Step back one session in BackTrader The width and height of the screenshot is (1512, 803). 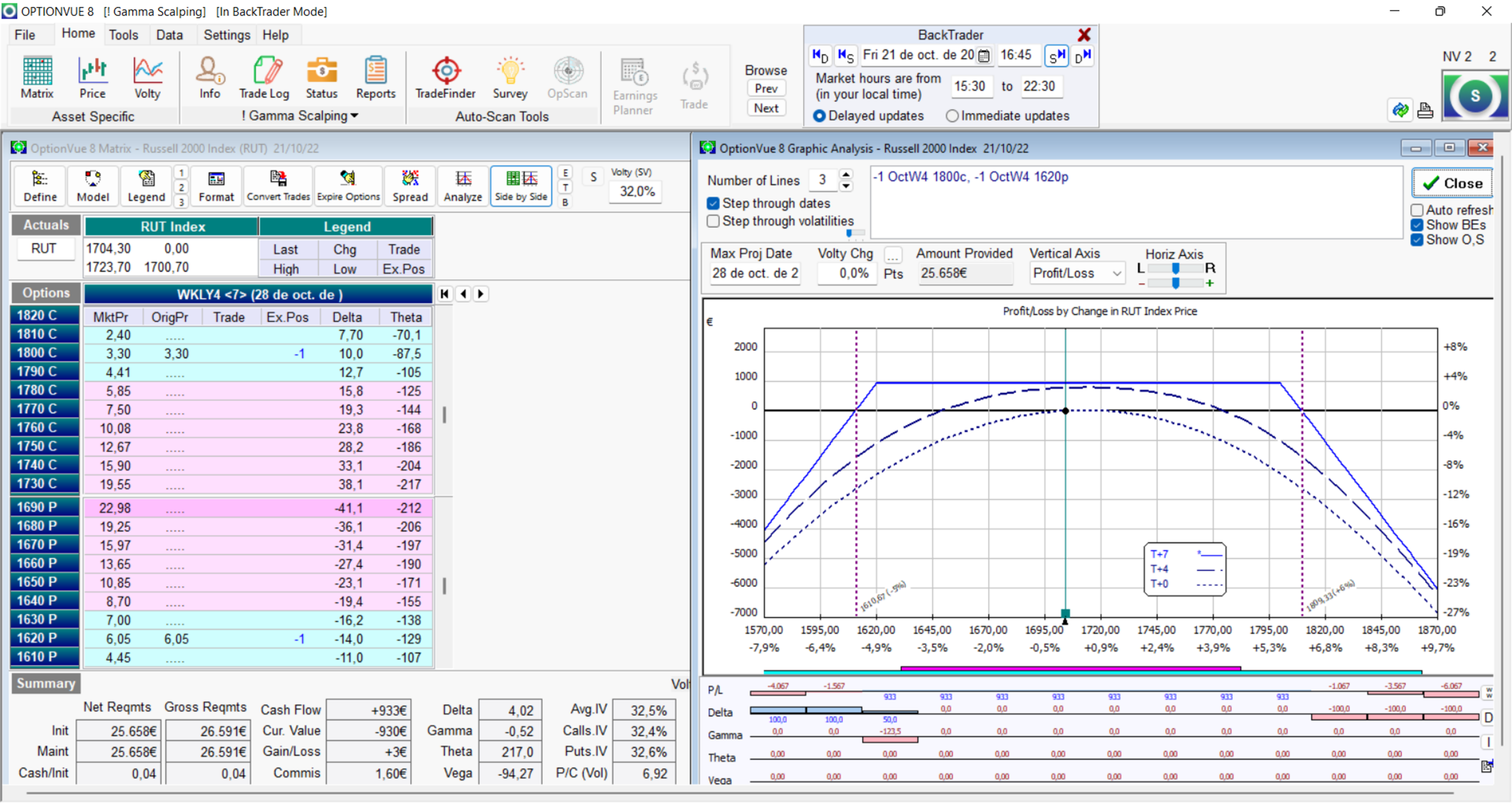[x=846, y=55]
